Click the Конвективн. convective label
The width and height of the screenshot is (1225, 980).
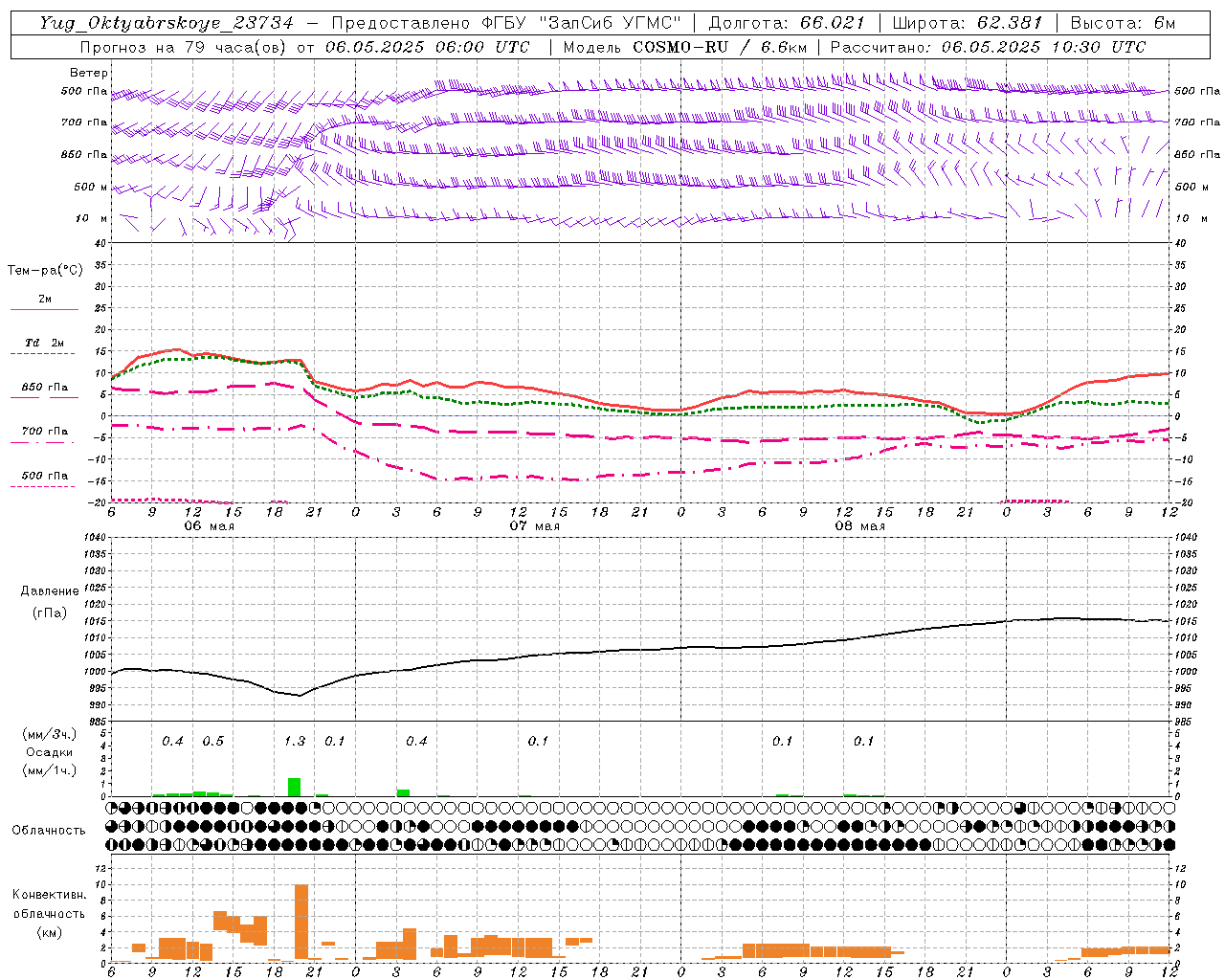(49, 895)
